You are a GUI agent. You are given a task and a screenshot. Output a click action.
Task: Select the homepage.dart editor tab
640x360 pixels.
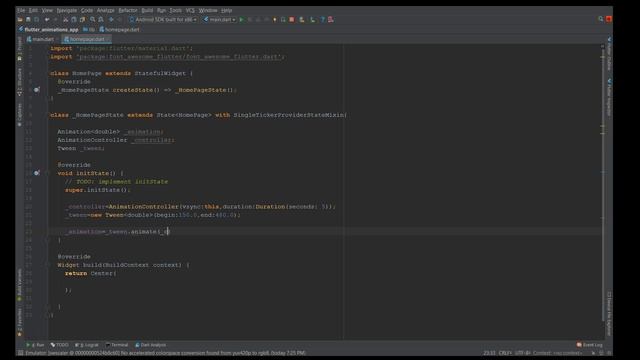pos(87,39)
